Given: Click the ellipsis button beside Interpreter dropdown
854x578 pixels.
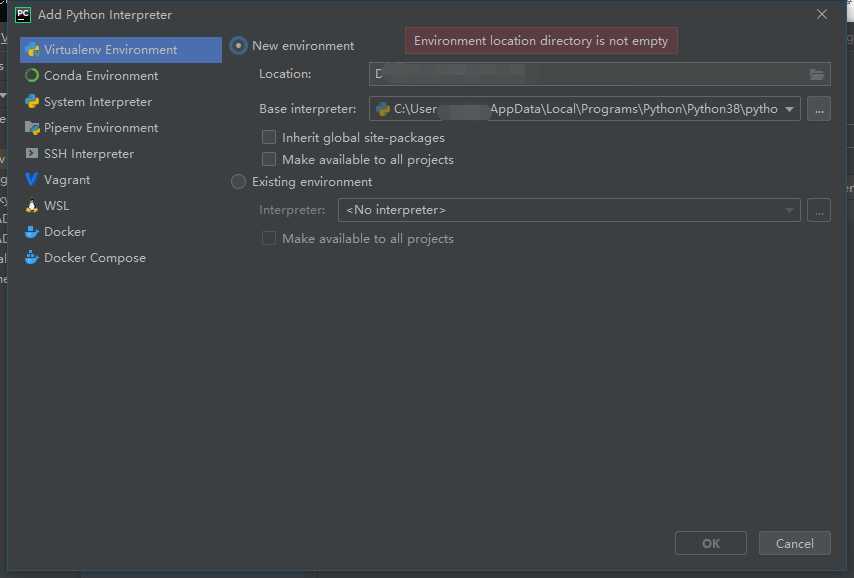Looking at the screenshot, I should pyautogui.click(x=819, y=210).
